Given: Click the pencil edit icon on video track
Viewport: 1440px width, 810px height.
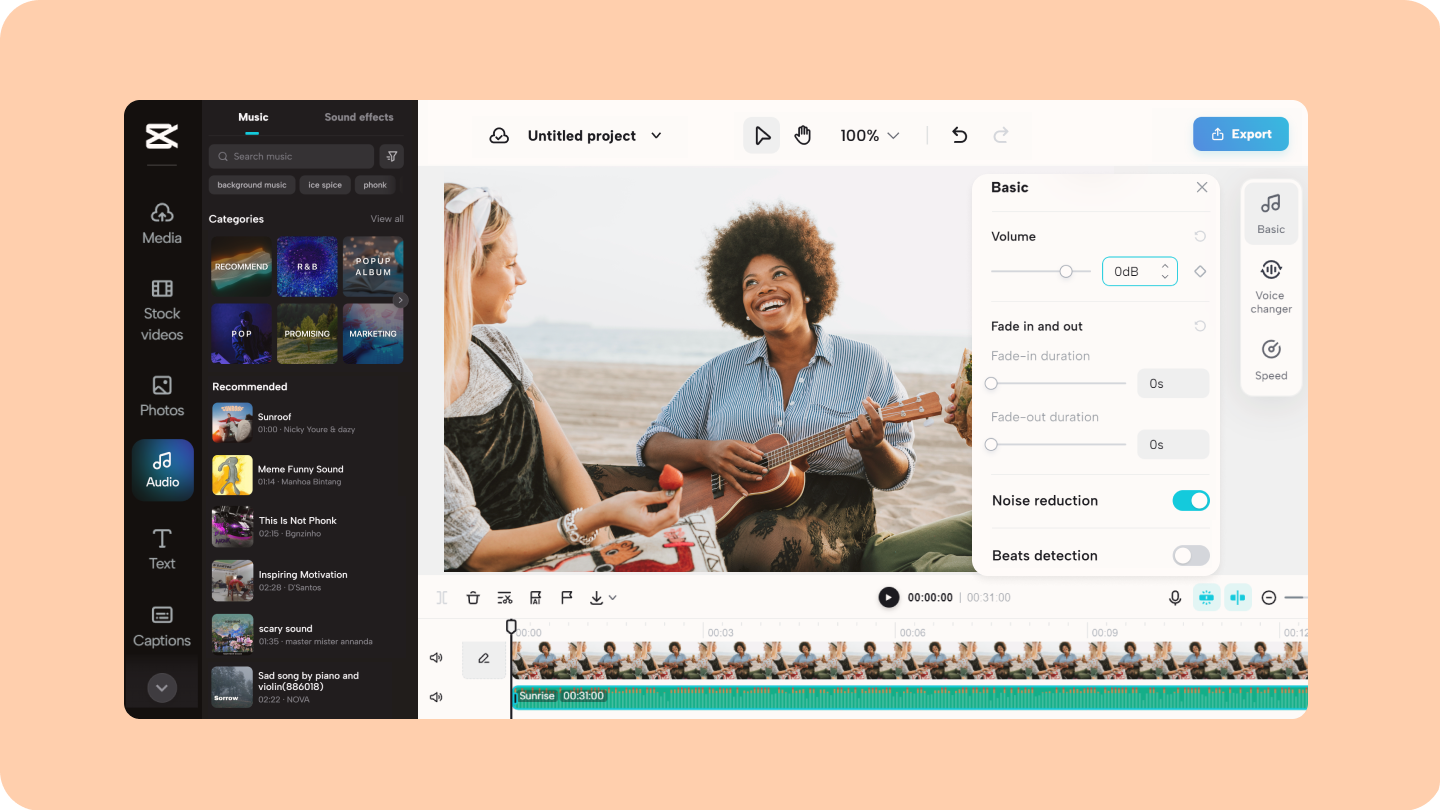Looking at the screenshot, I should tap(484, 658).
